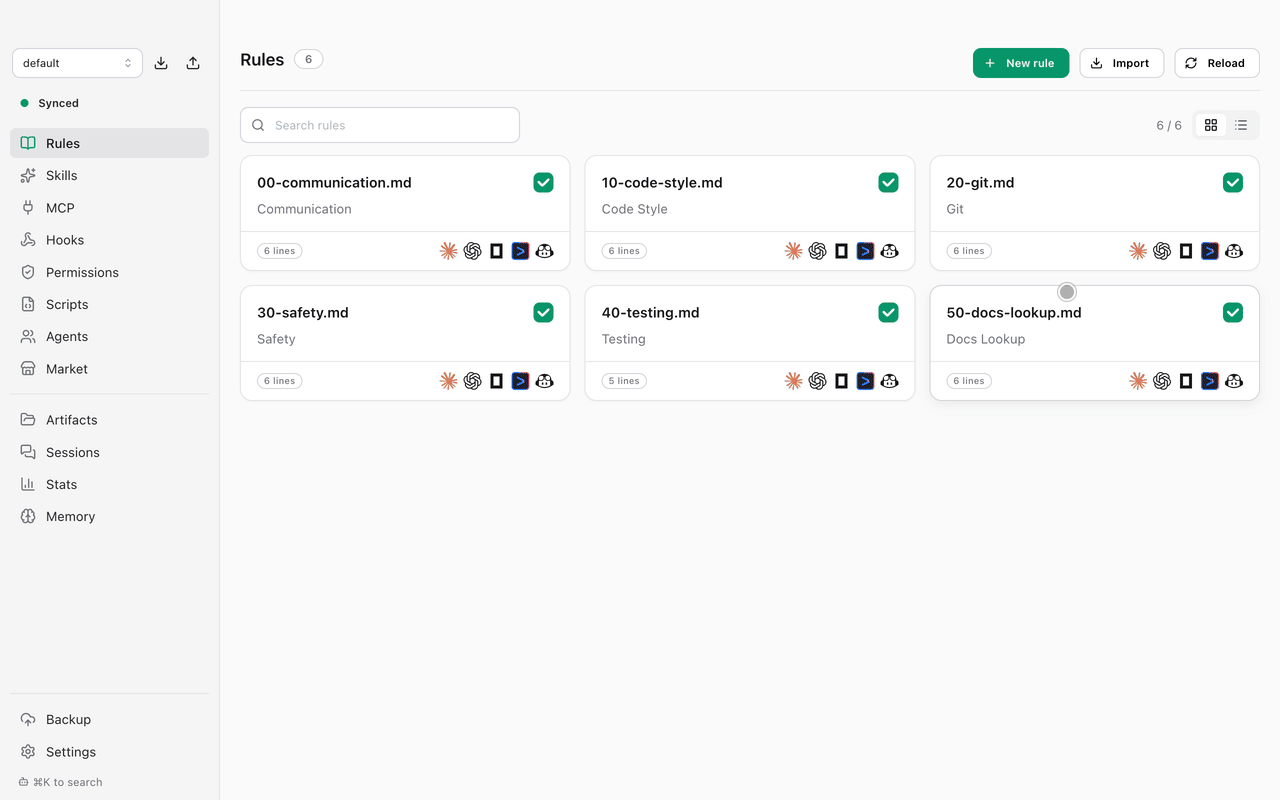Click the black rectangle icon on 00-communication.md card
This screenshot has width=1280, height=800.
tap(497, 251)
